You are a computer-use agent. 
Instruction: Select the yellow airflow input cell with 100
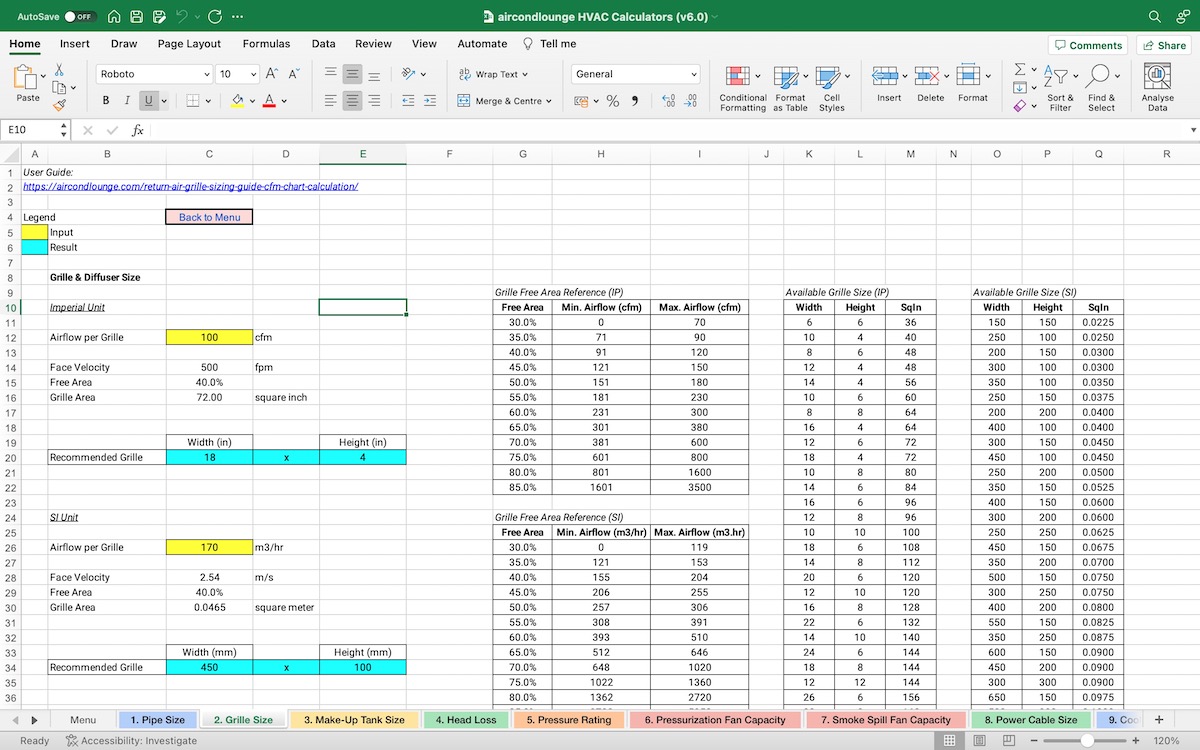(x=209, y=338)
